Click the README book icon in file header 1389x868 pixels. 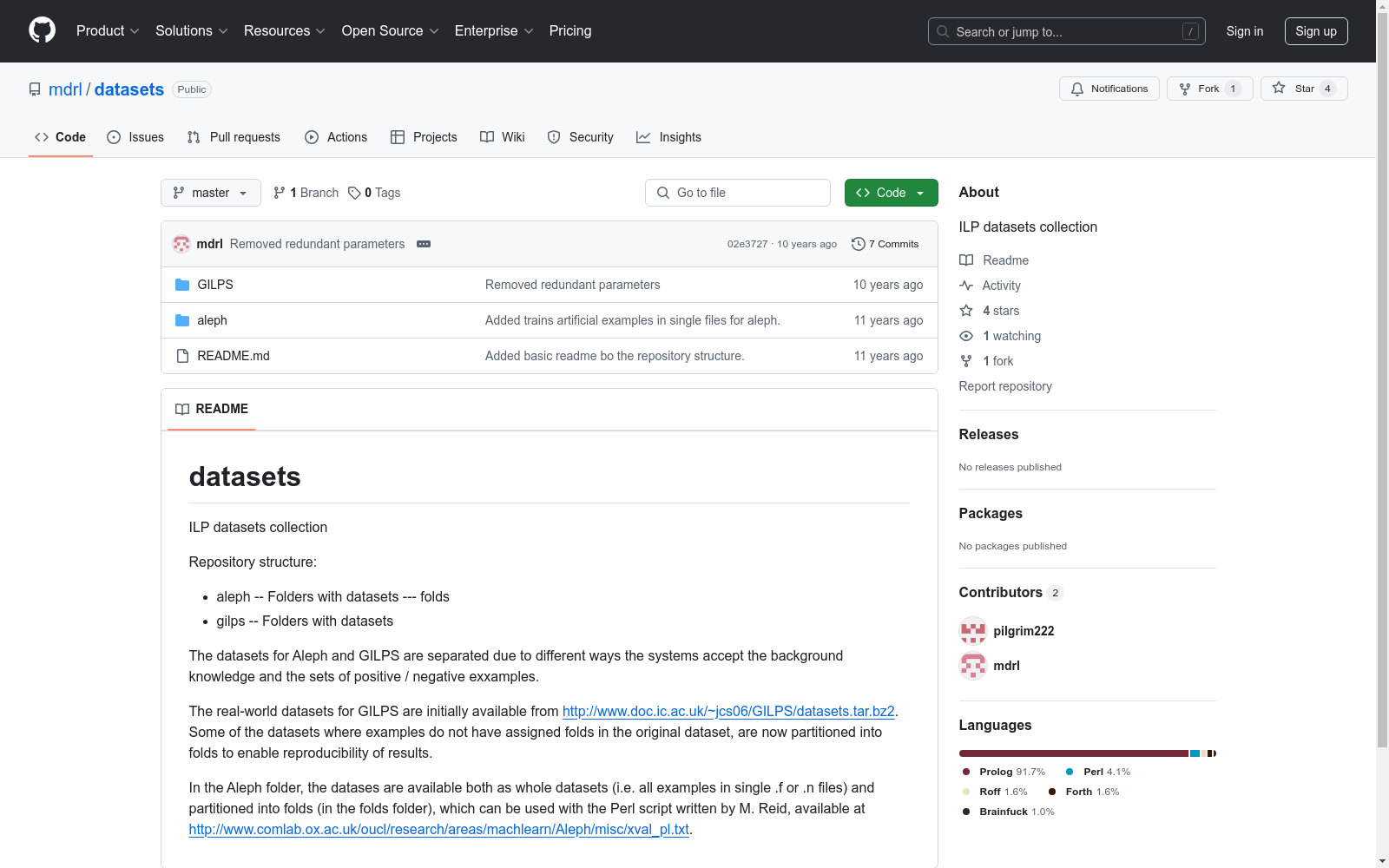click(x=182, y=409)
